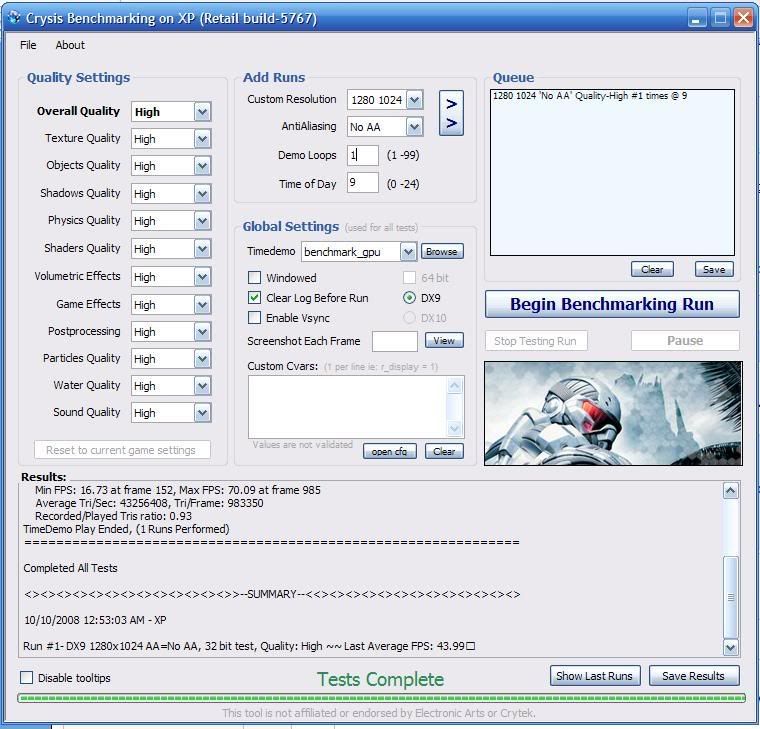
Task: Click the Min FPS results line
Action: [177, 490]
